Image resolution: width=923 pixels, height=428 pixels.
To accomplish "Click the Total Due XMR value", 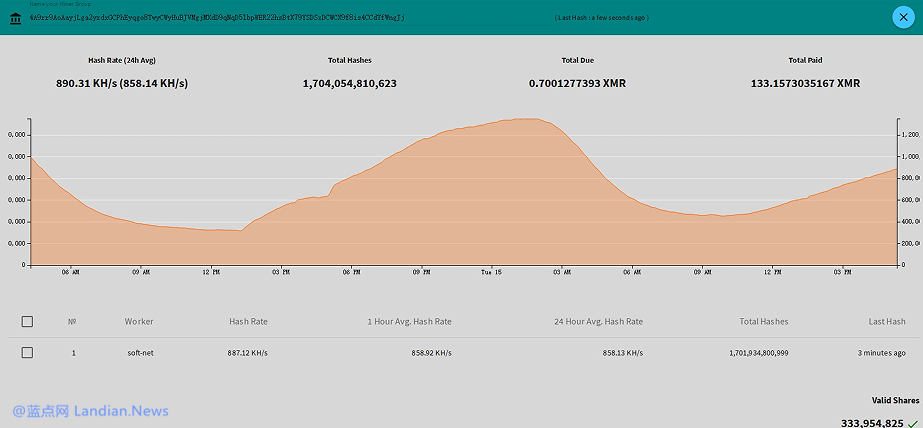I will click(x=577, y=83).
